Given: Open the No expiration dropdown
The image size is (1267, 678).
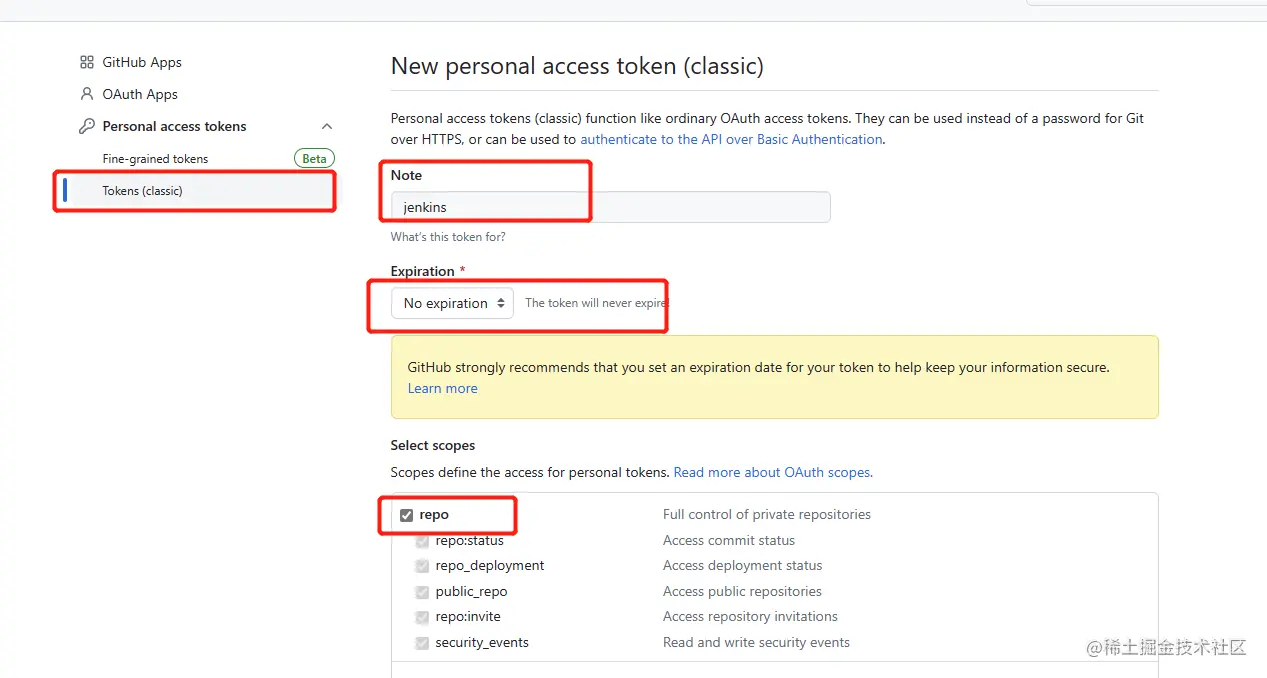Looking at the screenshot, I should click(452, 303).
